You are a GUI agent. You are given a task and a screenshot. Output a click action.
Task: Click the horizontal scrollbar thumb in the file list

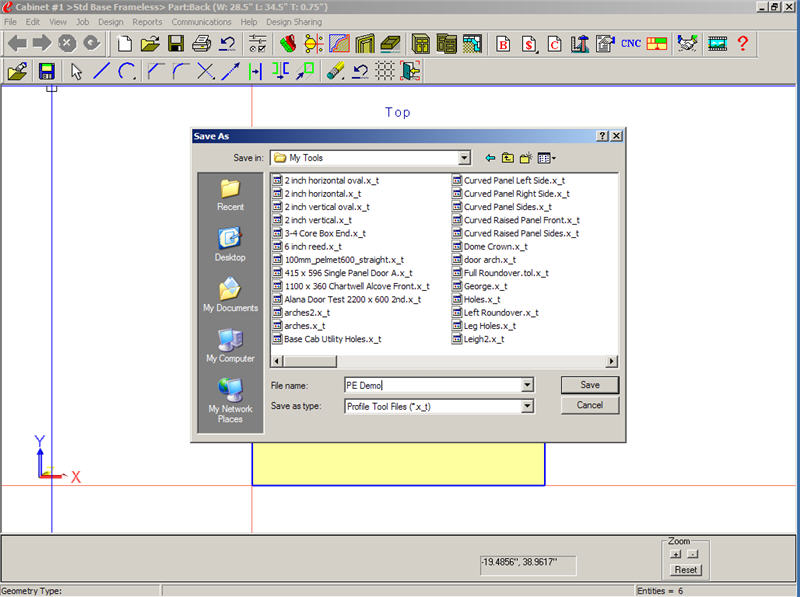point(309,361)
